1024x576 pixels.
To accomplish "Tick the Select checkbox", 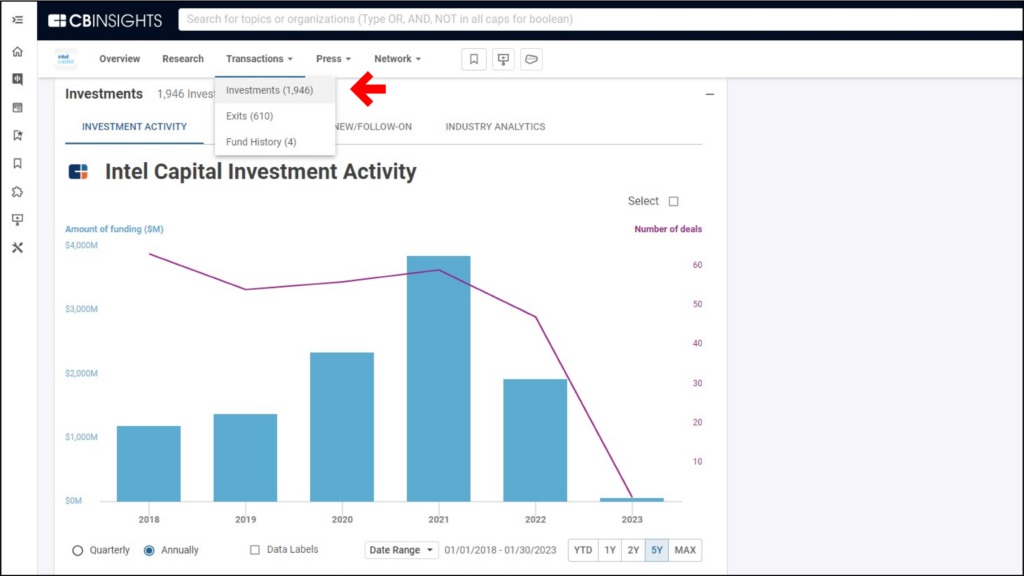I will point(673,201).
